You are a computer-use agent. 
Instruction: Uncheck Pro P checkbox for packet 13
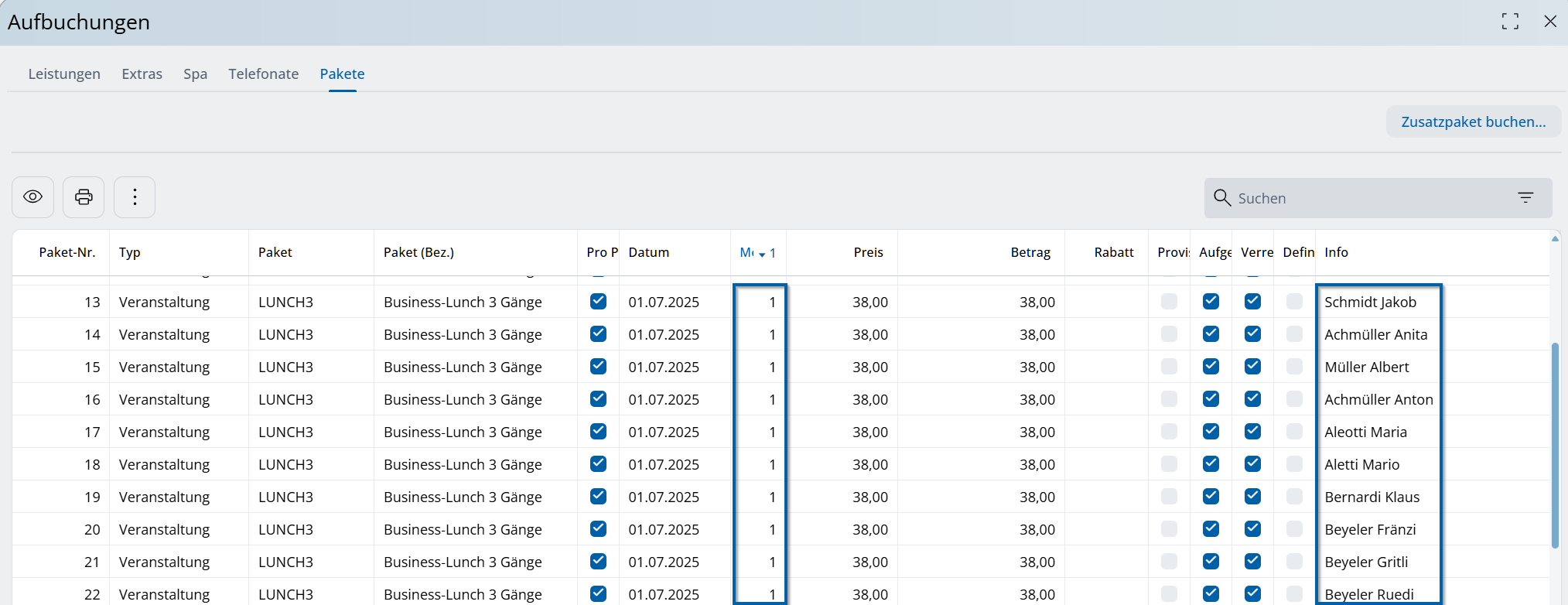[x=598, y=302]
